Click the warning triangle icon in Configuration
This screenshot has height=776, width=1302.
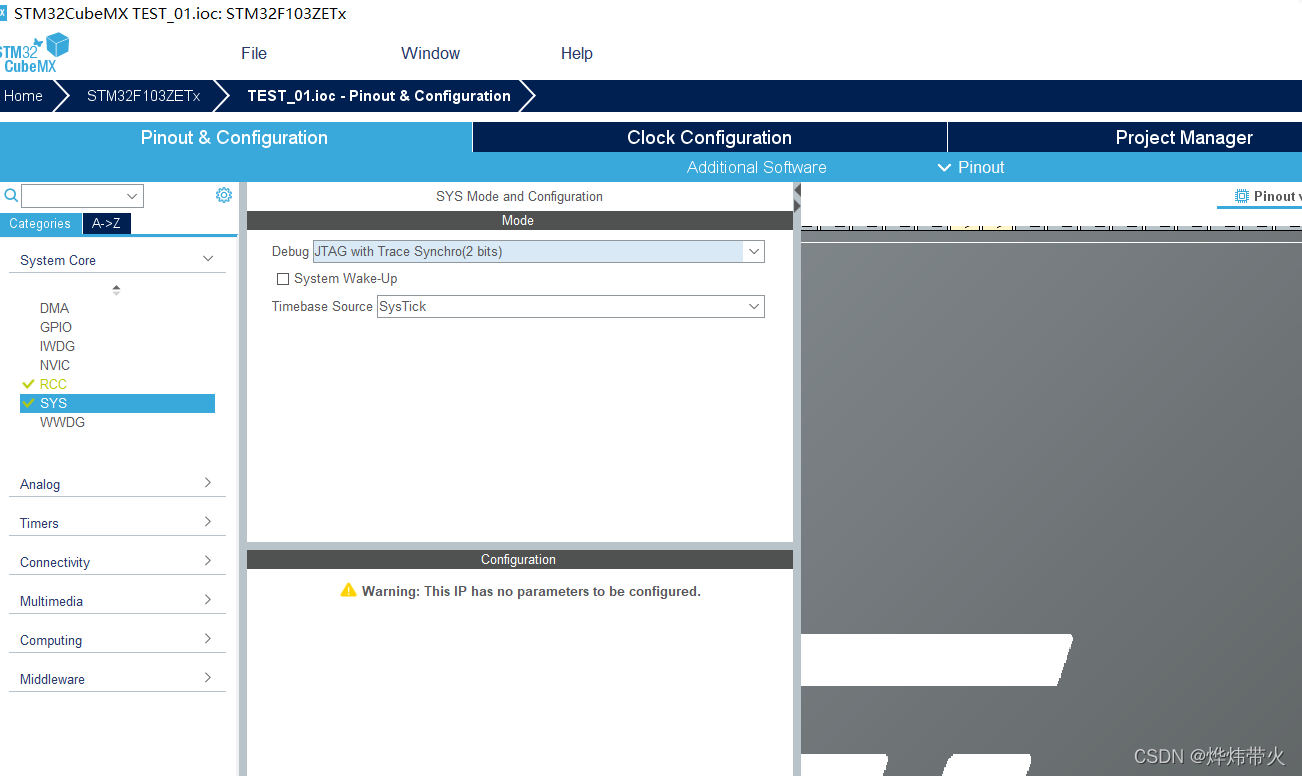click(348, 590)
